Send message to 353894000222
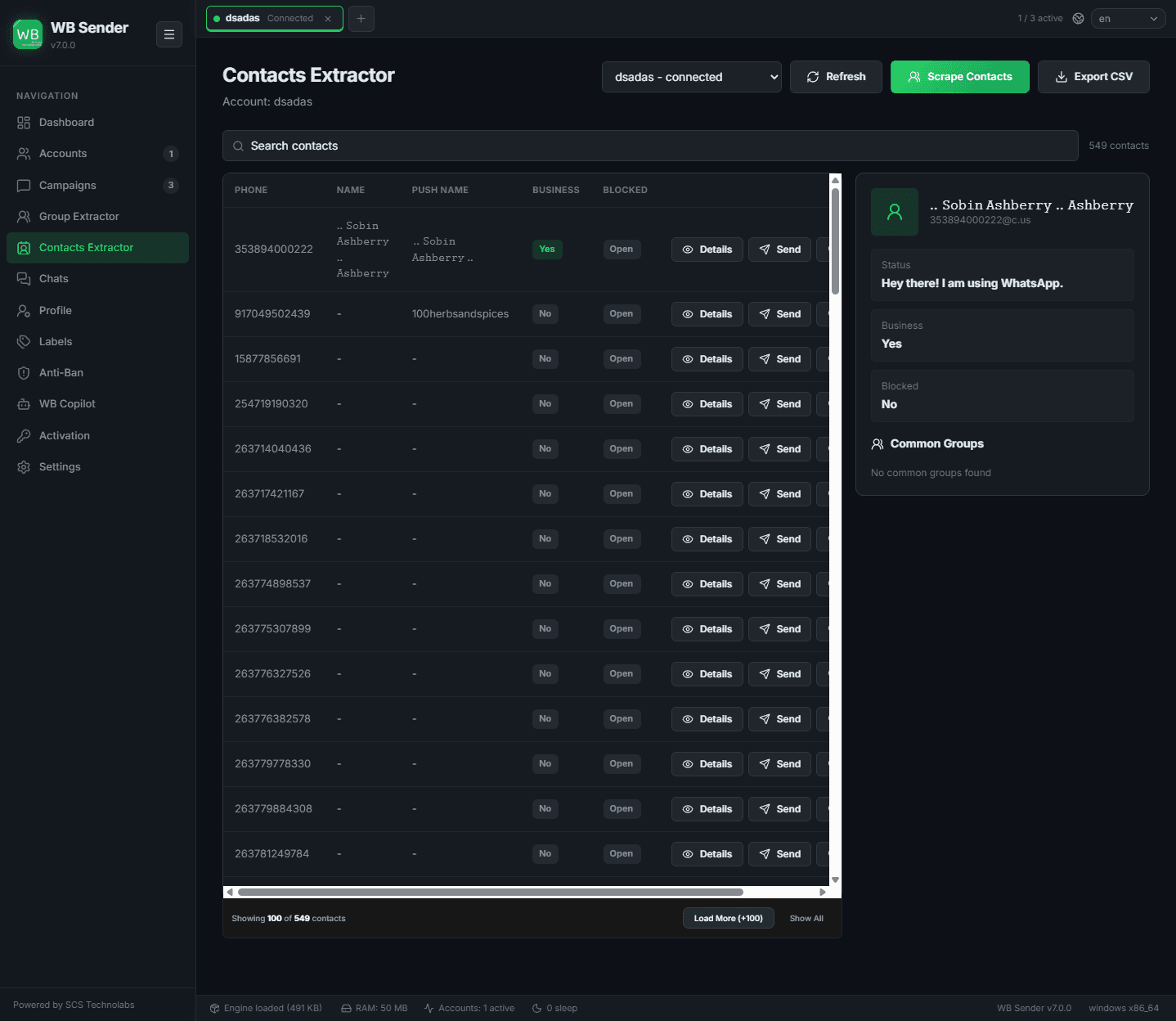The width and height of the screenshot is (1176, 1021). (780, 250)
